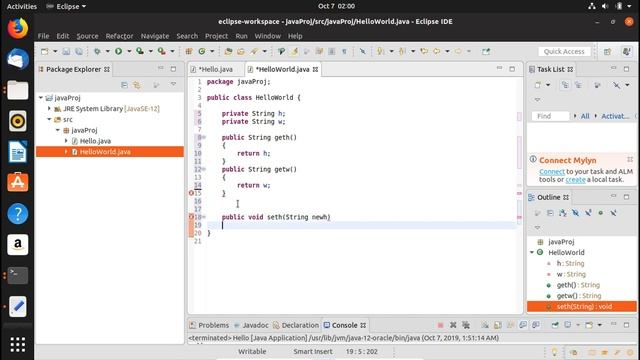Open the Navigate menu
The height and width of the screenshot is (360, 640).
point(155,36)
